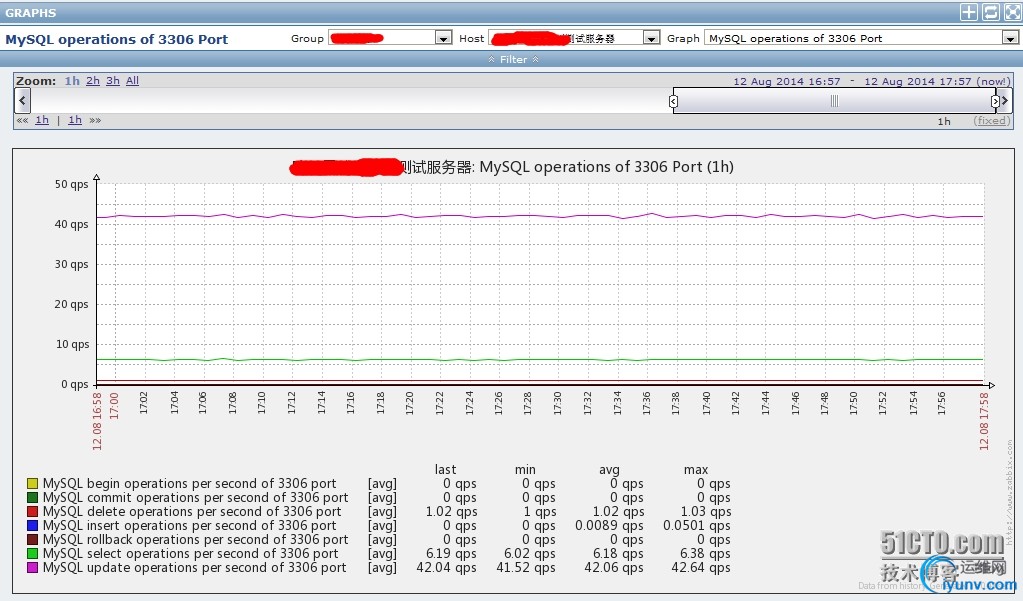Viewport: 1023px width, 601px height.
Task: Click red swatch for delete operations
Action: 33,512
